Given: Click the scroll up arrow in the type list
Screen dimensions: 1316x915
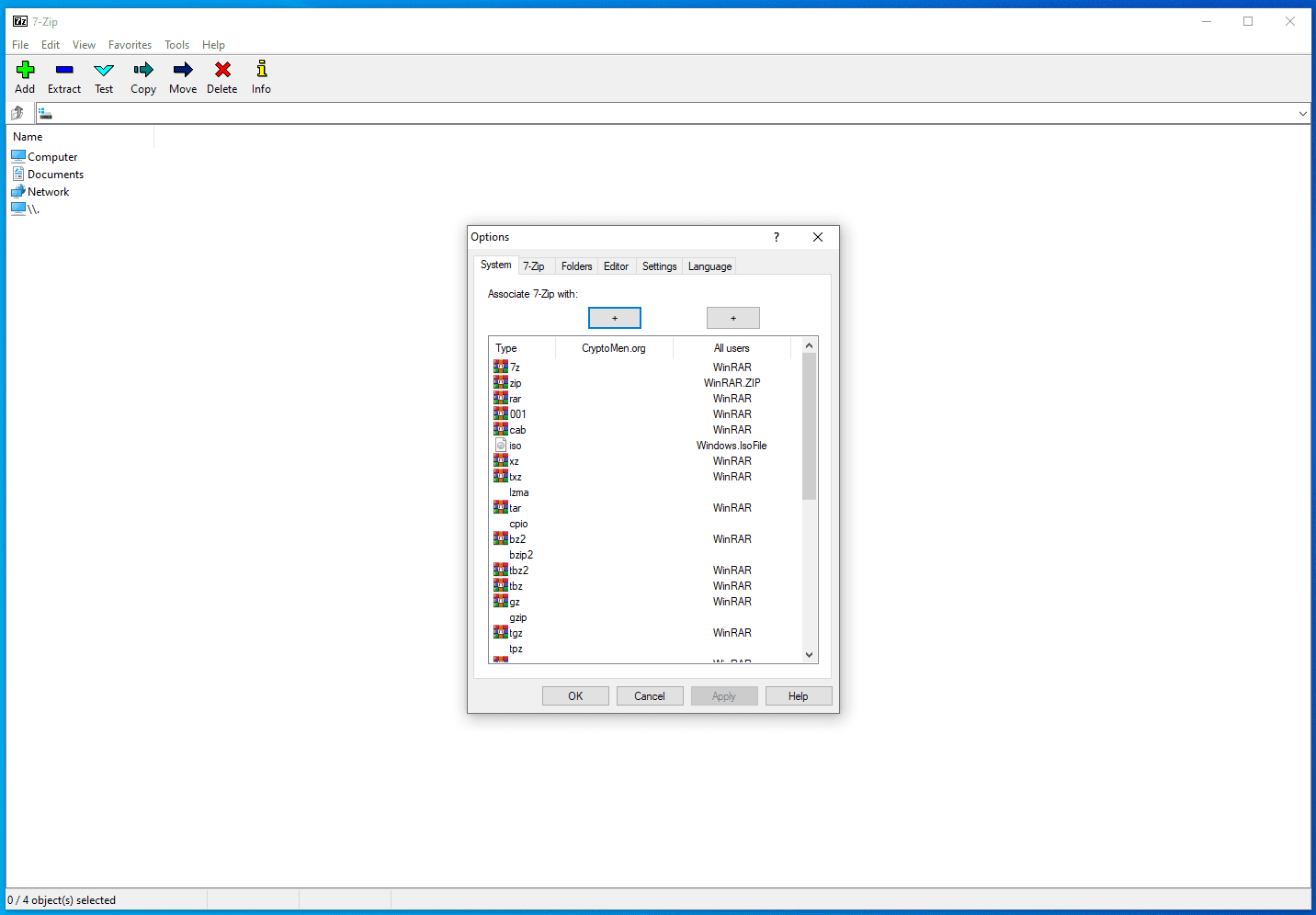Looking at the screenshot, I should point(810,345).
